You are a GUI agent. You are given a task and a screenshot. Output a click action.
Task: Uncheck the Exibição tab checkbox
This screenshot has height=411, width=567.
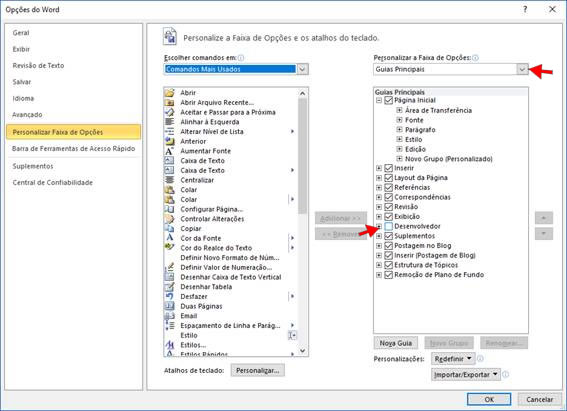[x=388, y=217]
